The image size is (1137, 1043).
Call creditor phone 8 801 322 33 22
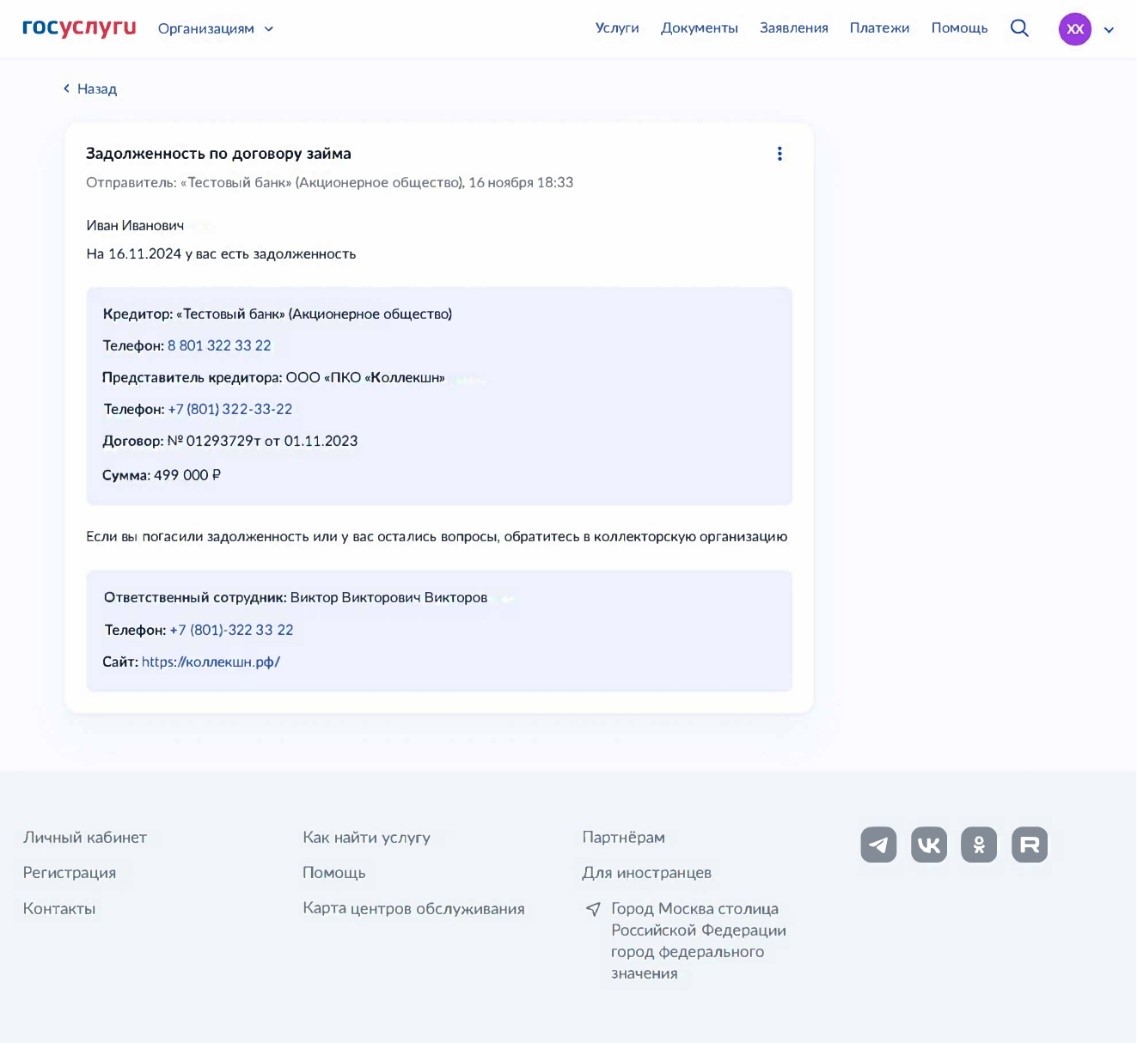coord(219,345)
